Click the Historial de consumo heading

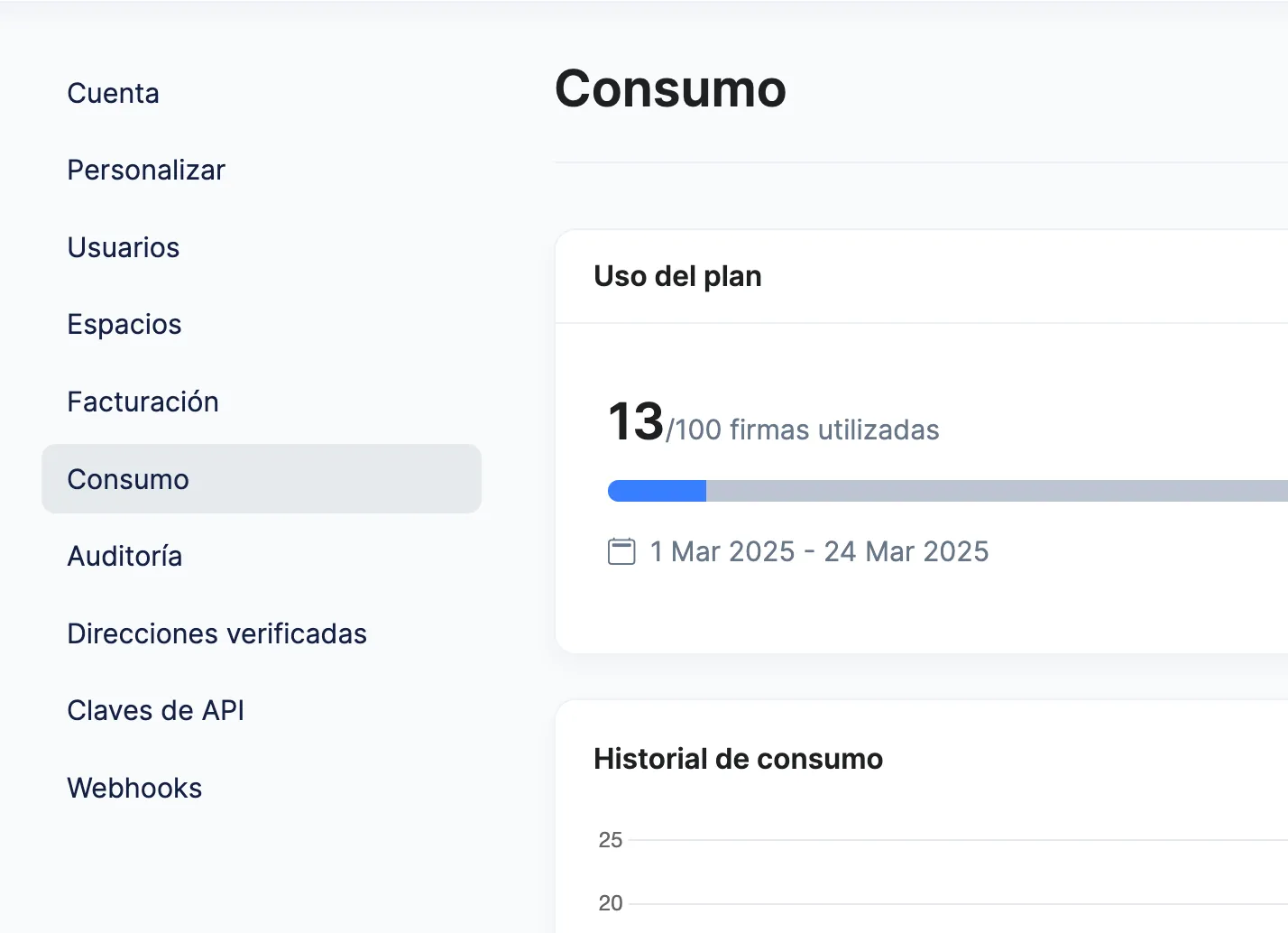(x=738, y=759)
